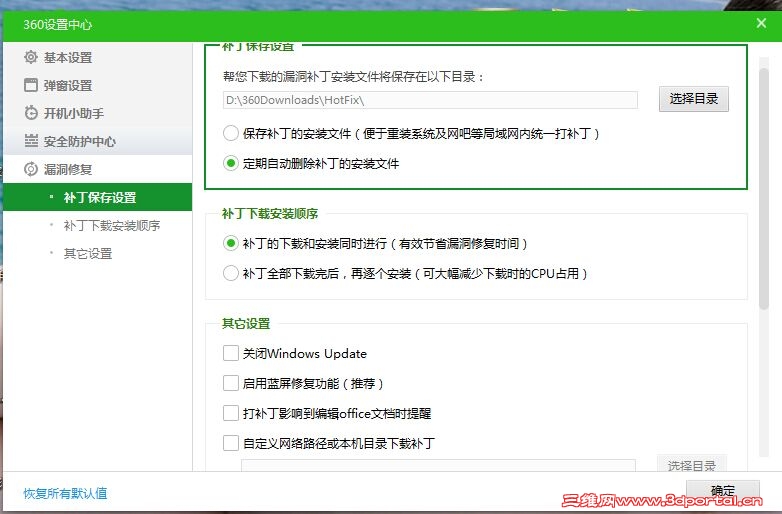782x514 pixels.
Task: Click the gear icon beside 基本设置
Action: point(31,57)
